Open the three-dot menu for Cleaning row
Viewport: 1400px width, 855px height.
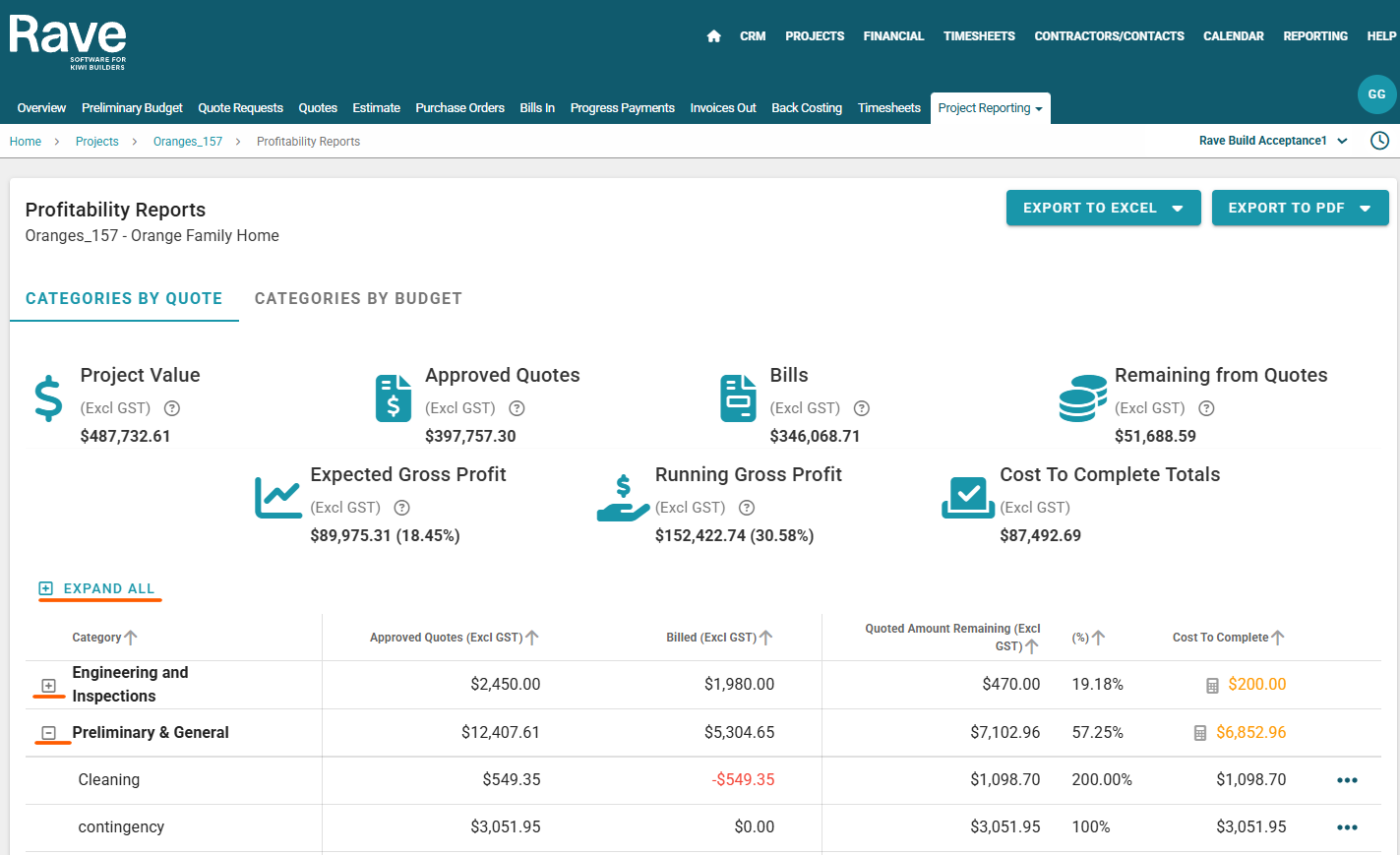tap(1347, 780)
